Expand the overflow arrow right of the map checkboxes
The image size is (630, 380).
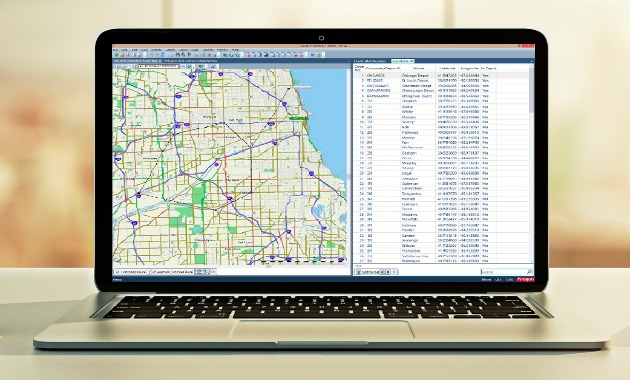(213, 272)
